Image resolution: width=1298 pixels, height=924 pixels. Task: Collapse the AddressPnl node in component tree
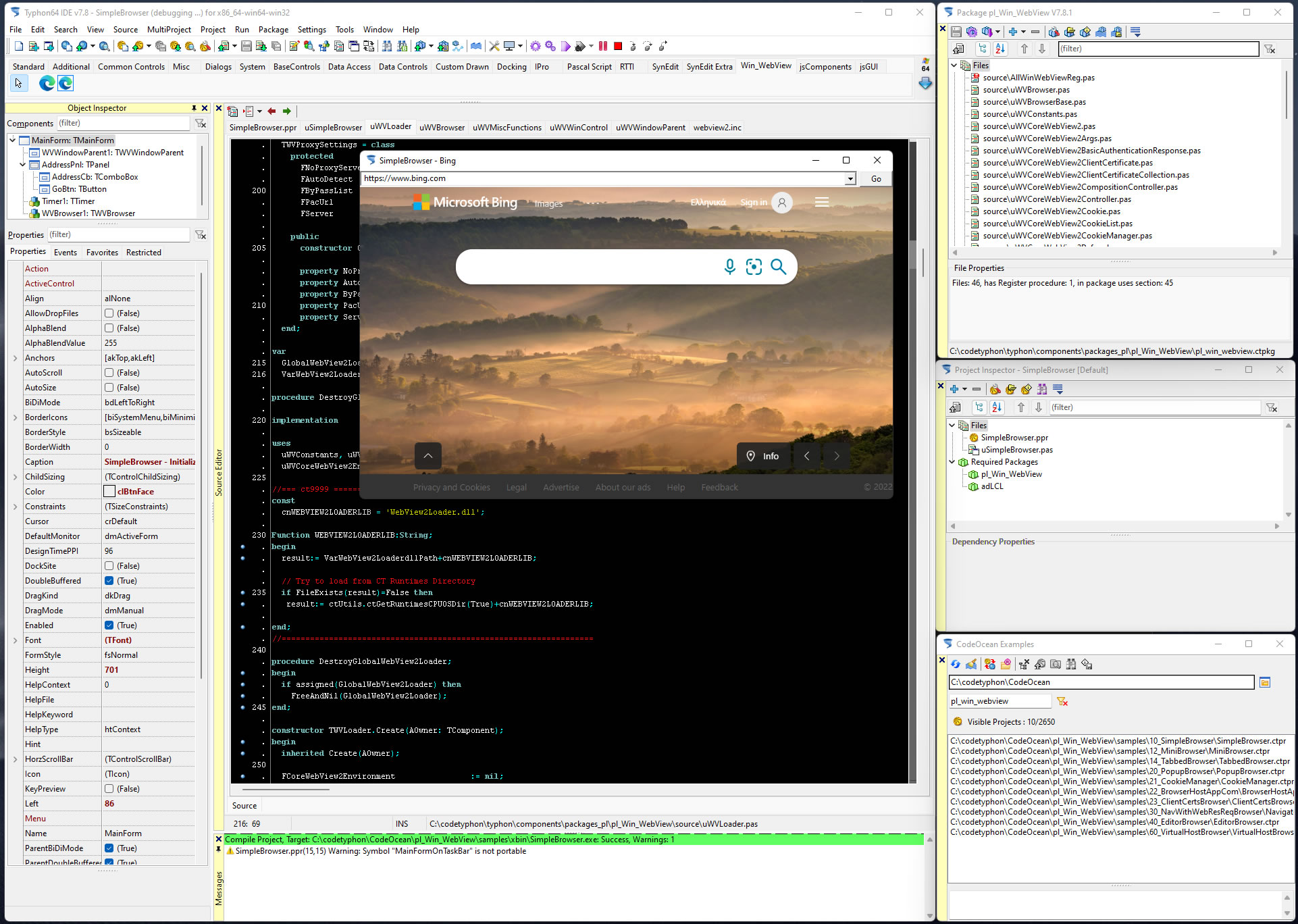pyautogui.click(x=23, y=165)
